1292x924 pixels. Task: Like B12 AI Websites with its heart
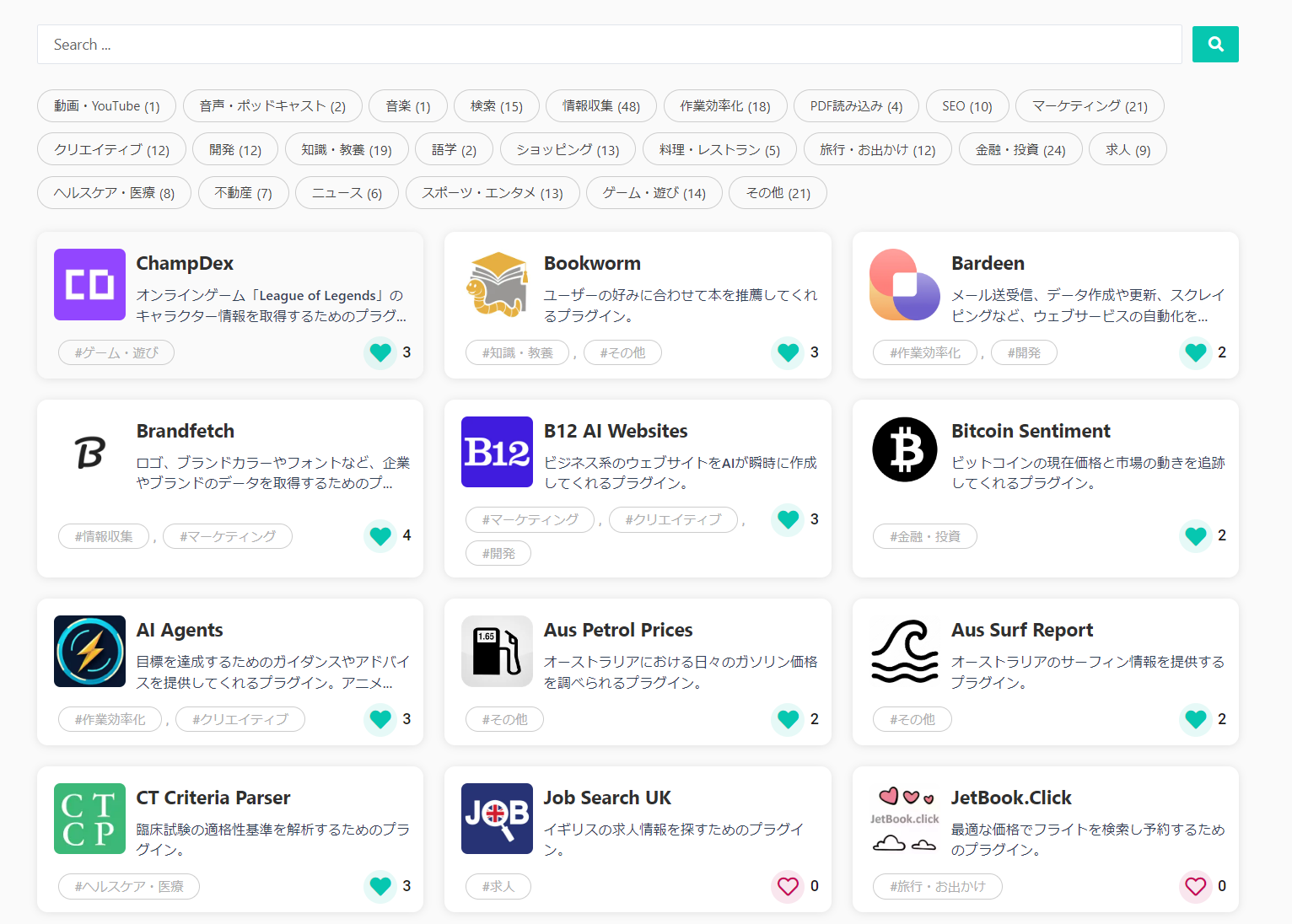788,519
